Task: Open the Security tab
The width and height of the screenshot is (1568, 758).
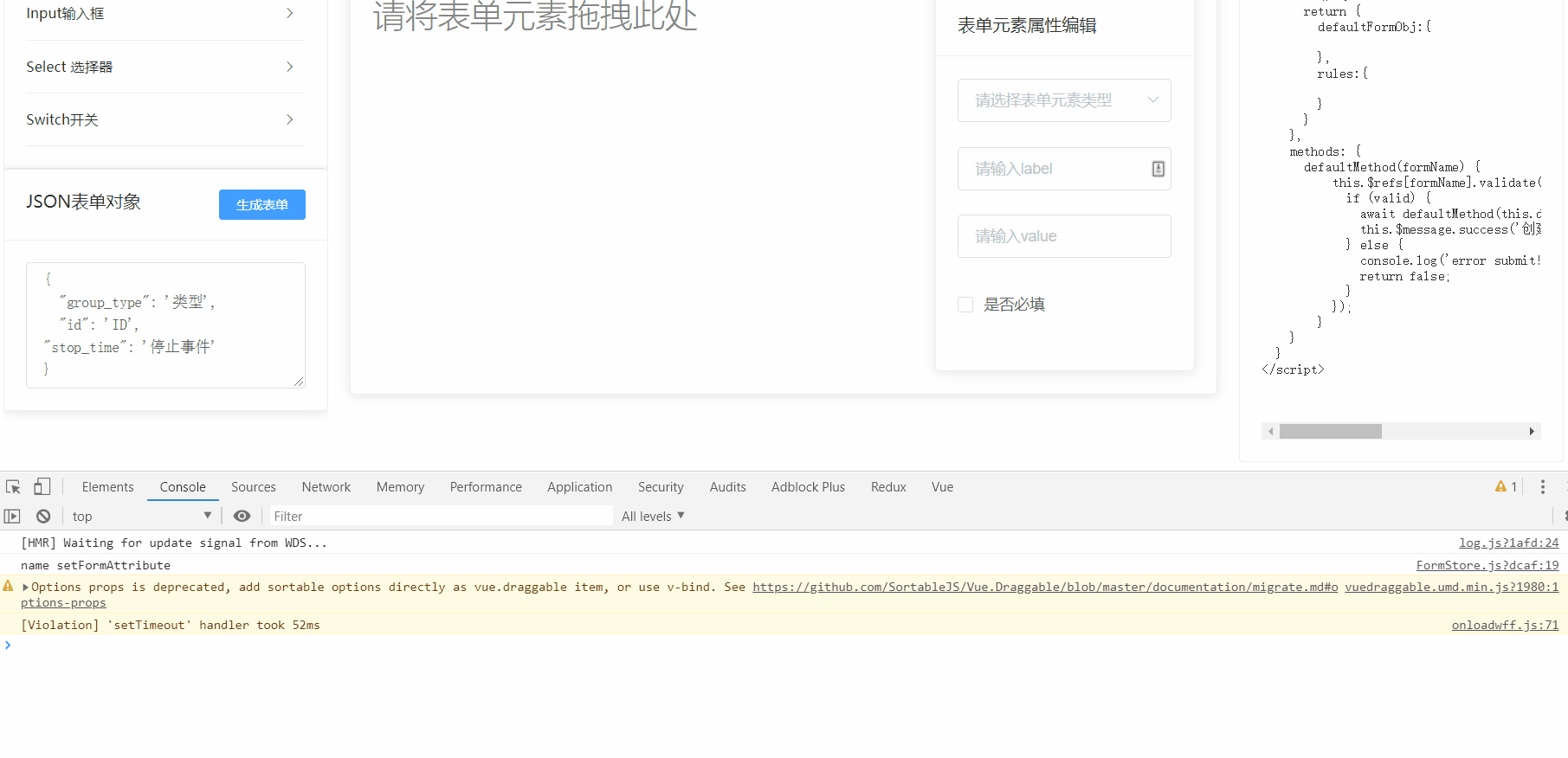Action: [x=661, y=487]
